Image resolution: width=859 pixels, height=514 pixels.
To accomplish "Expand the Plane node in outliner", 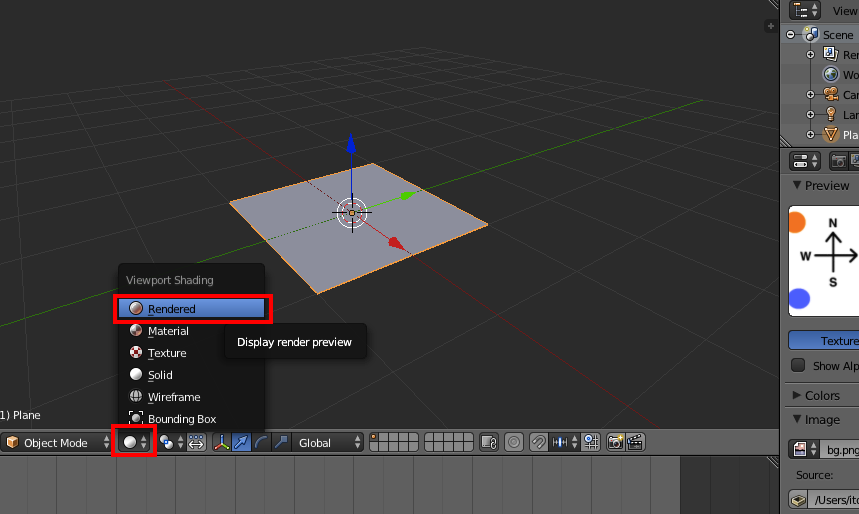I will coord(810,134).
